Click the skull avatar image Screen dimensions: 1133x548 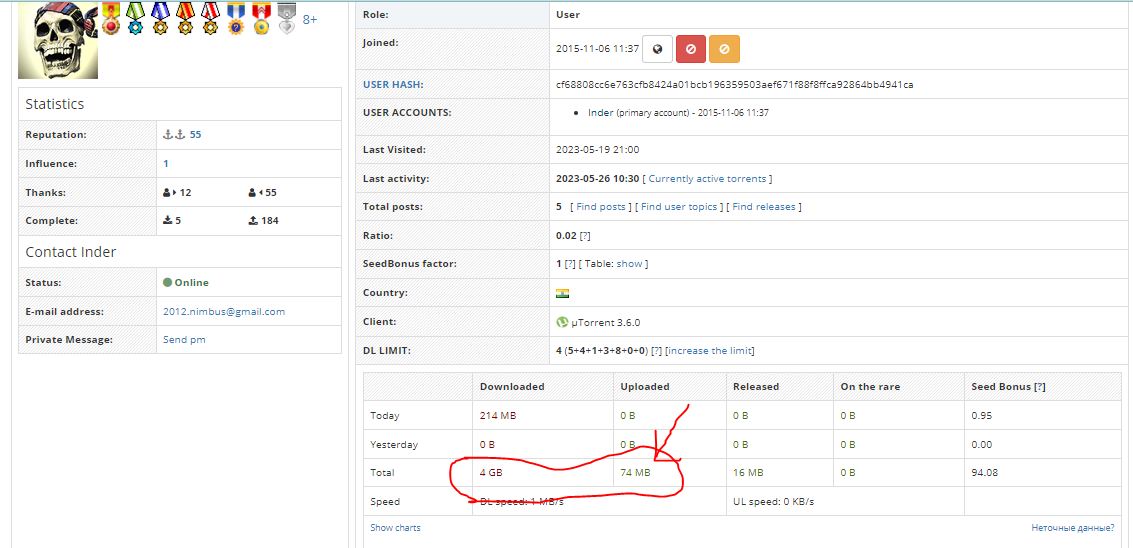click(58, 40)
